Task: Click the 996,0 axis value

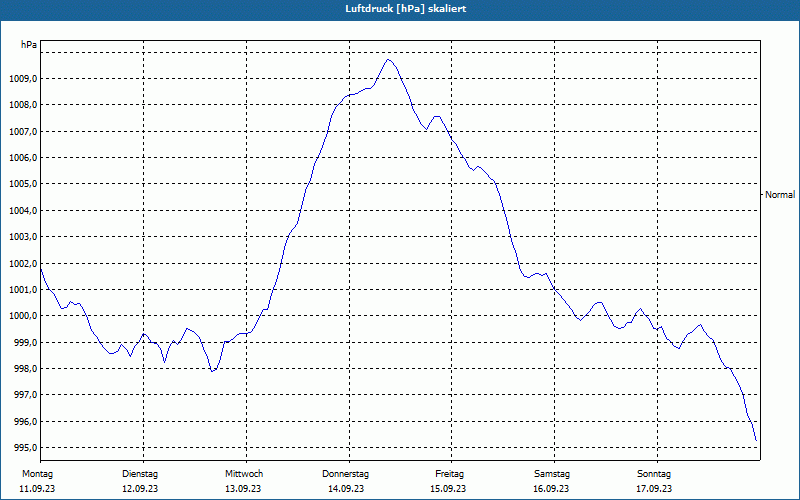Action: 25,421
